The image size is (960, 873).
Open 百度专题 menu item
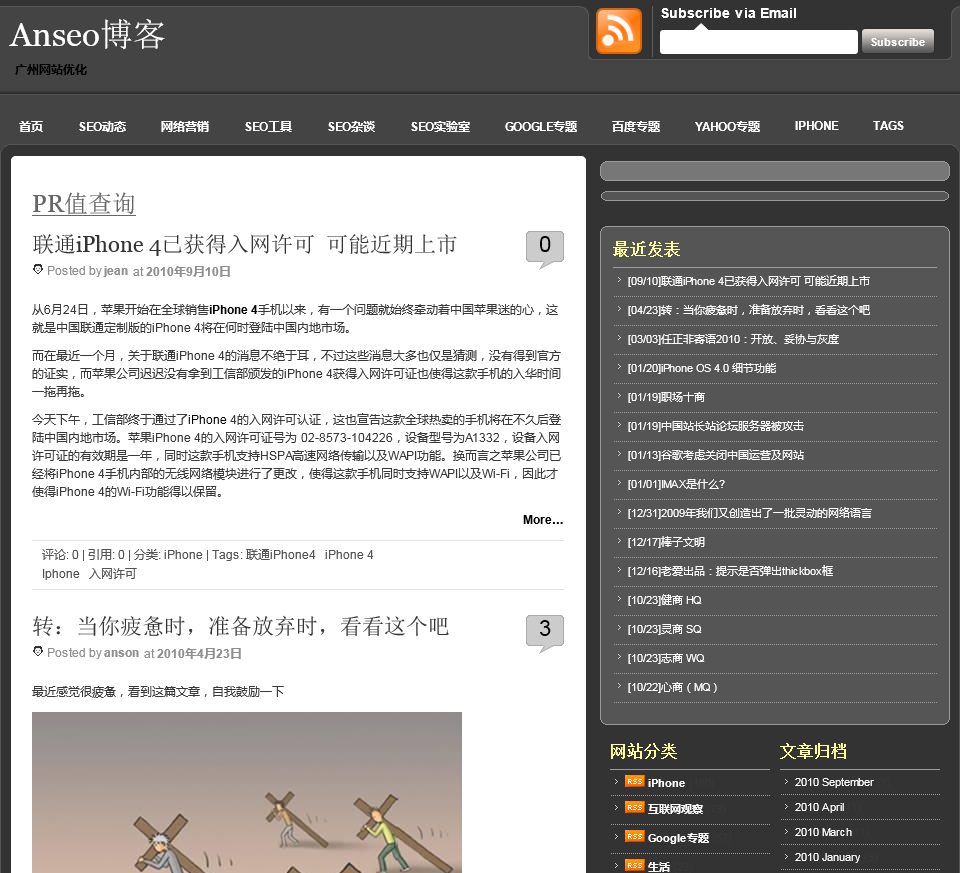(636, 127)
